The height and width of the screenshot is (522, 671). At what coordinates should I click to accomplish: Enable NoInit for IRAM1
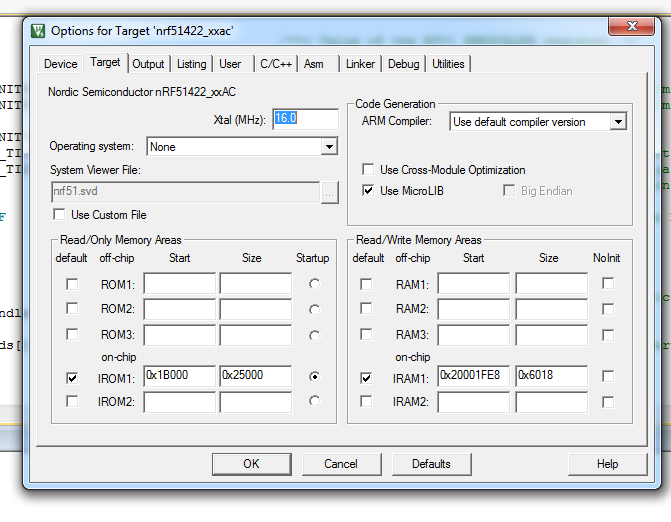point(608,377)
